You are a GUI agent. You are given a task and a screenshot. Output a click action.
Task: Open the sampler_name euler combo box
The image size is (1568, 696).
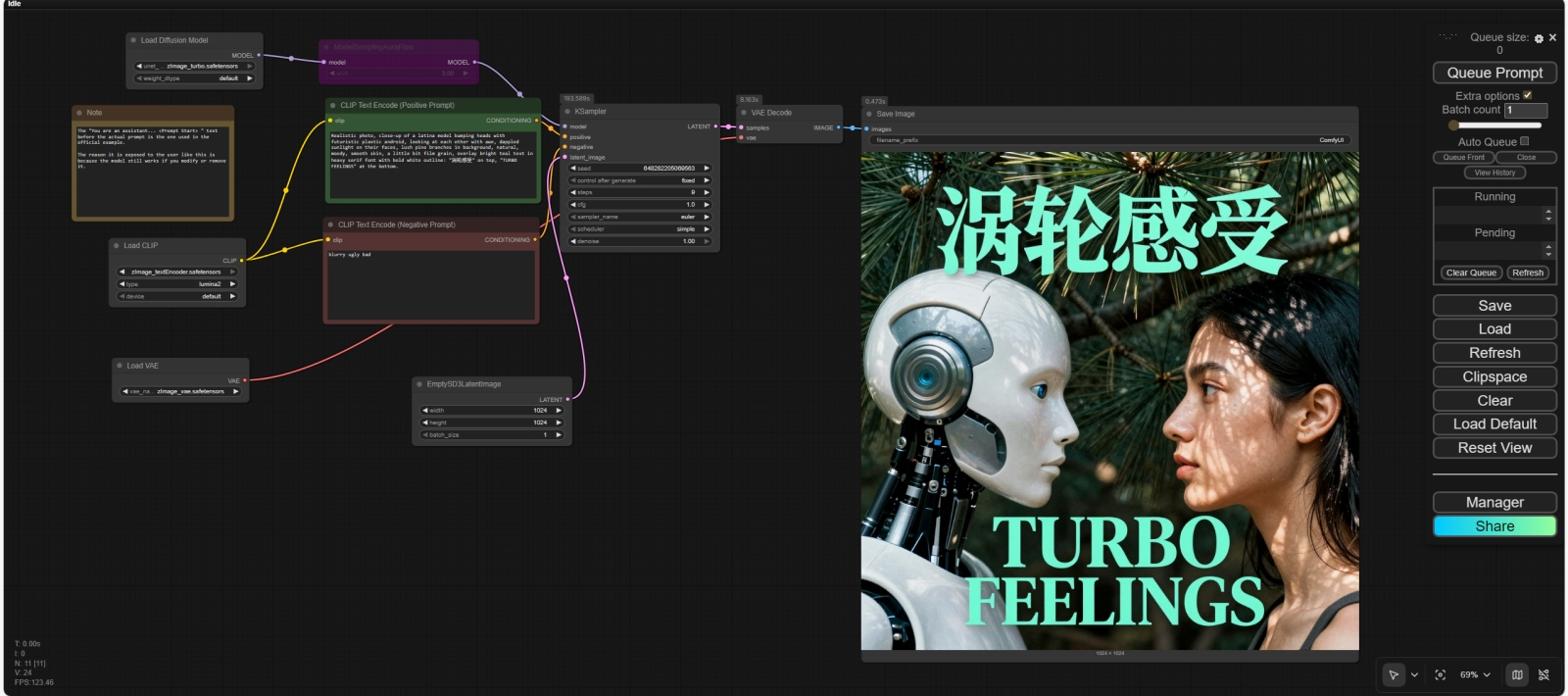(x=639, y=217)
